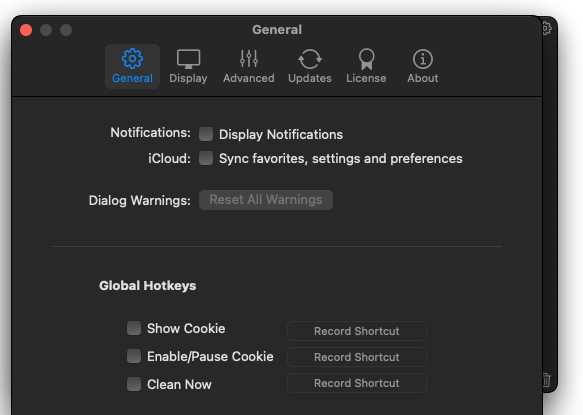Click the Display tab label
Screen dimensions: 583x415
pos(188,78)
